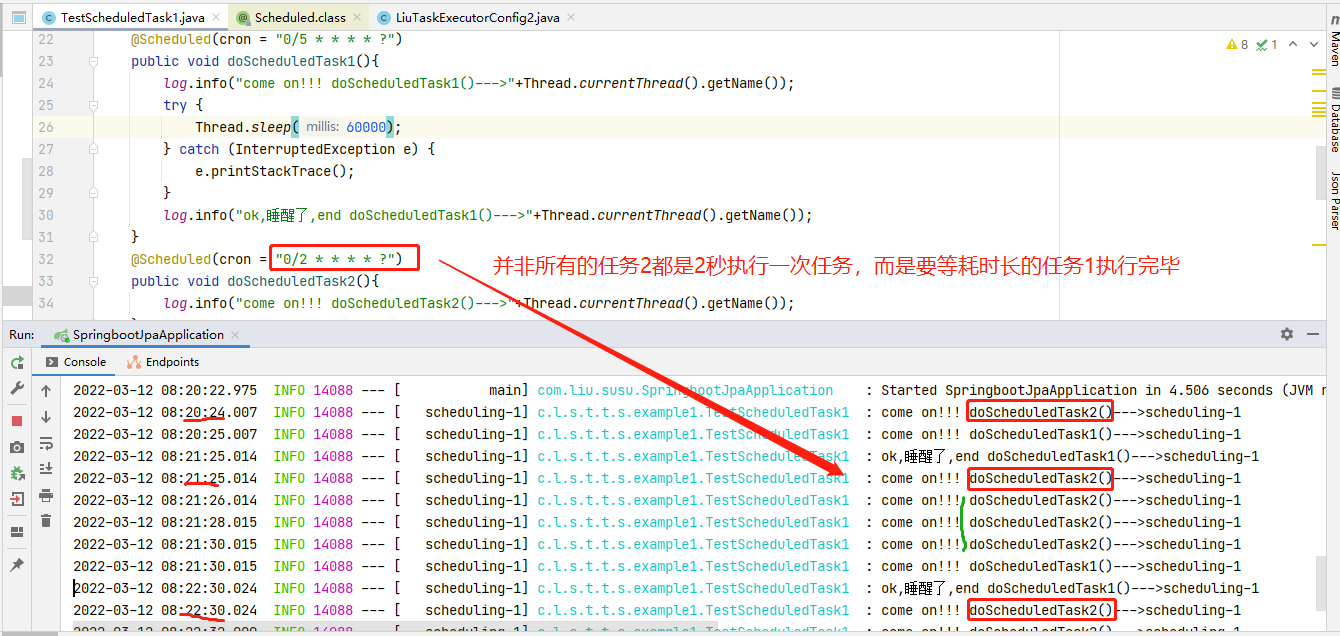The height and width of the screenshot is (636, 1340).
Task: Toggle soft-wrap for console output
Action: pos(45,444)
